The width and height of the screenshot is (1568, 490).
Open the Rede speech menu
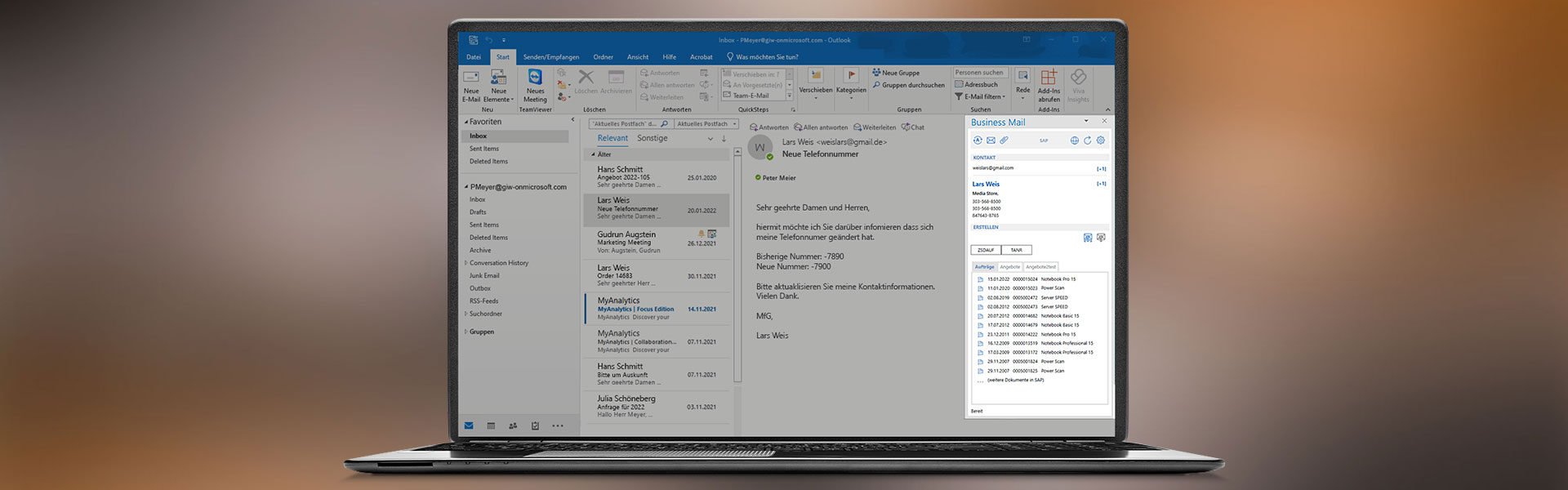(1022, 85)
